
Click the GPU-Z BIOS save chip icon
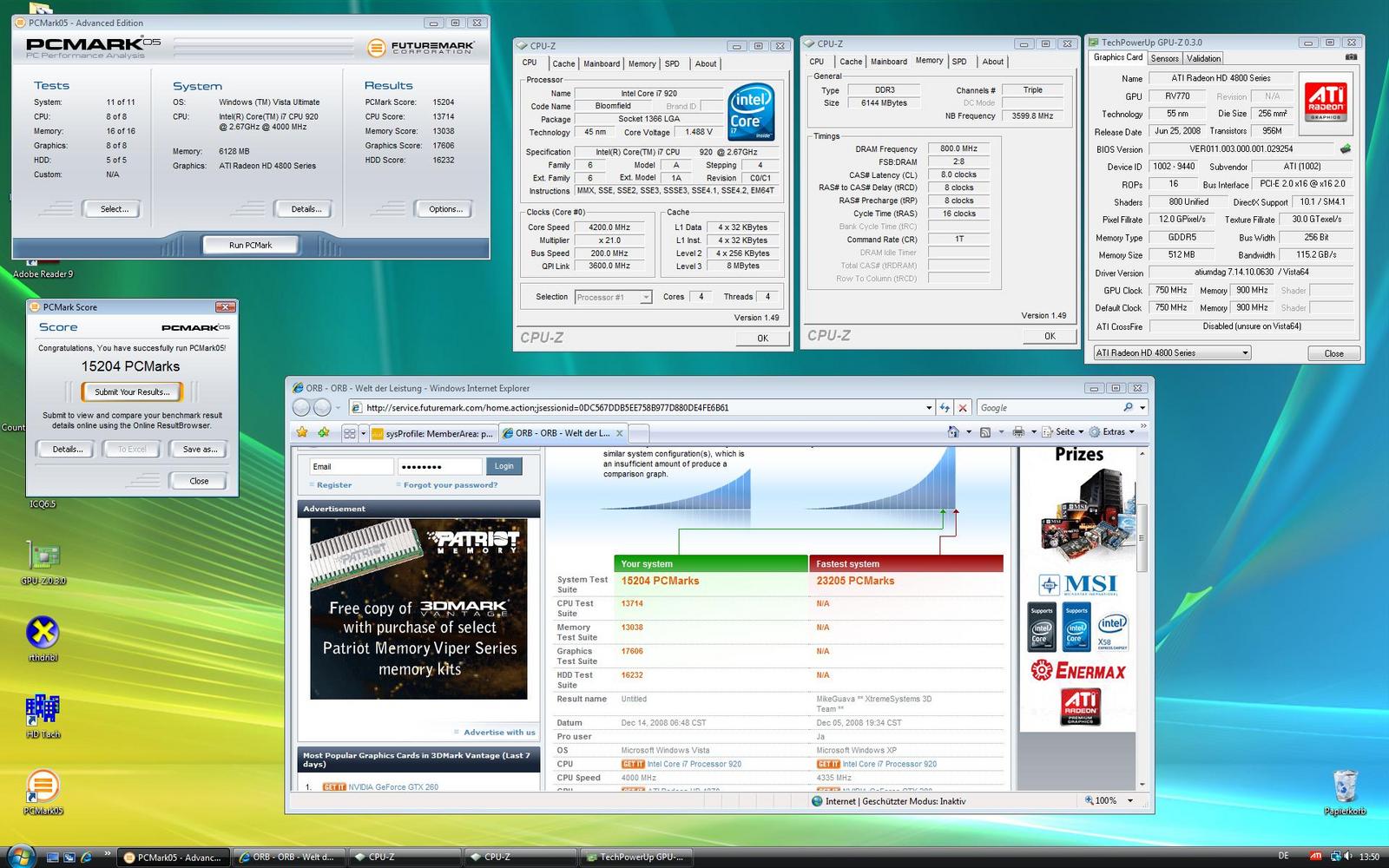[1346, 149]
